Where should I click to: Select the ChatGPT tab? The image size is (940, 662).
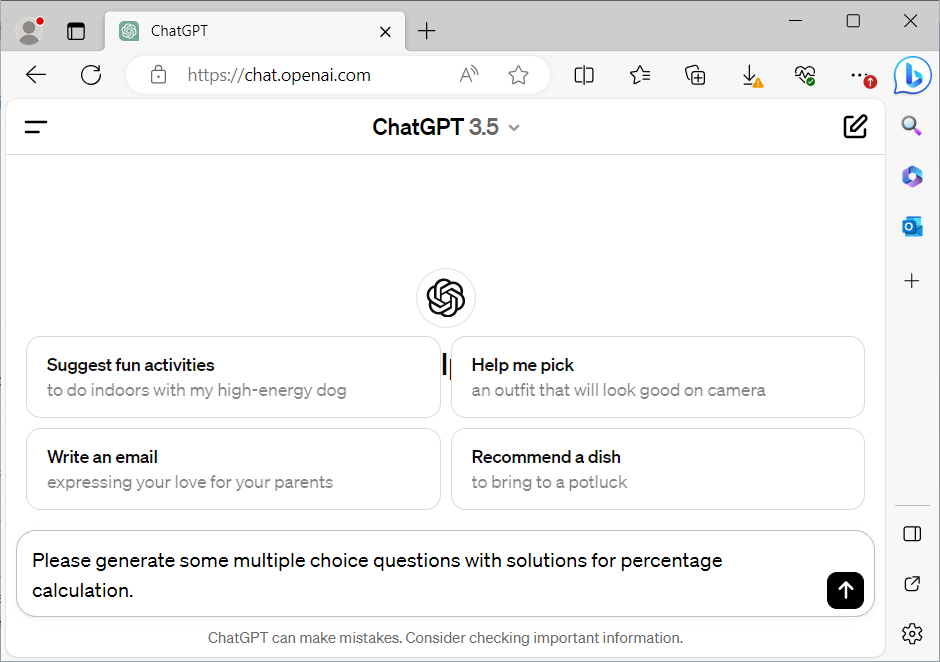(255, 31)
